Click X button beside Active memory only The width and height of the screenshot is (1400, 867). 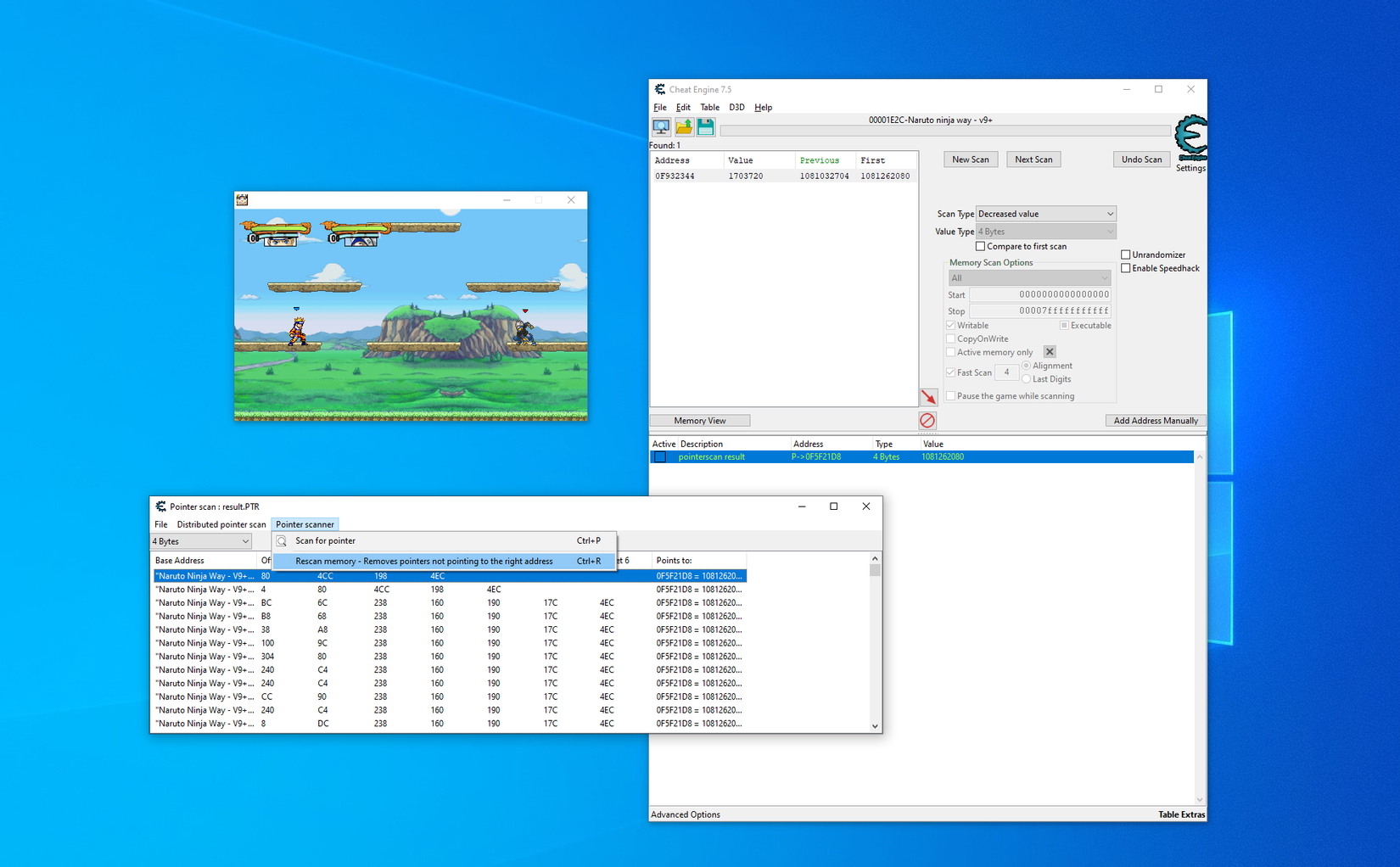point(1050,352)
